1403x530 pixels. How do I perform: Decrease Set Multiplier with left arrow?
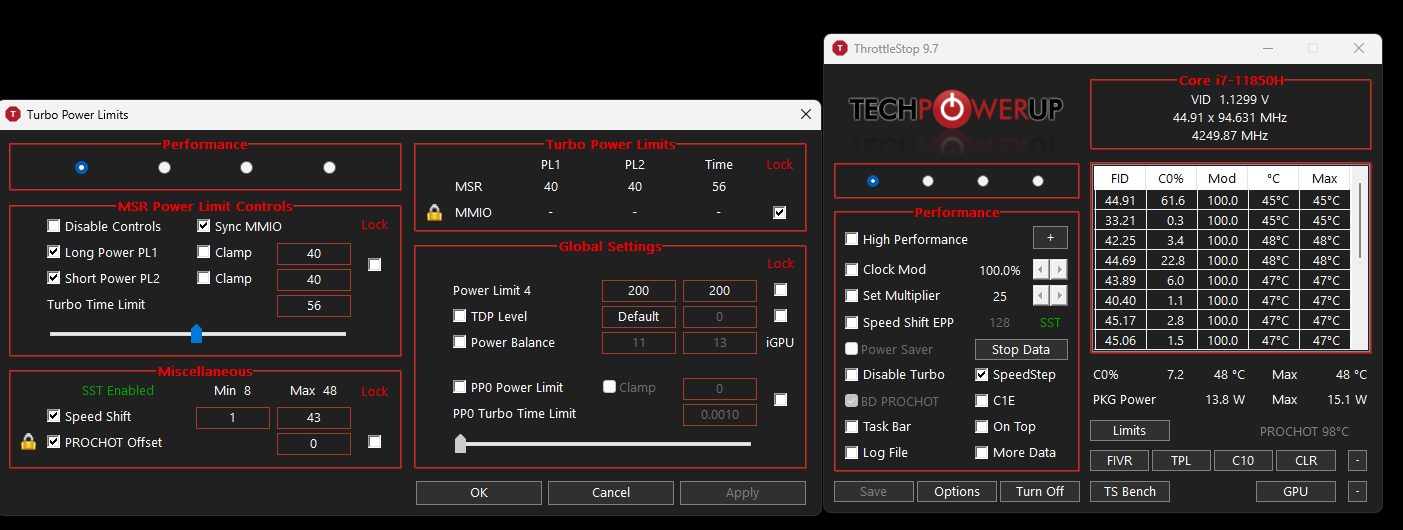coord(1041,296)
